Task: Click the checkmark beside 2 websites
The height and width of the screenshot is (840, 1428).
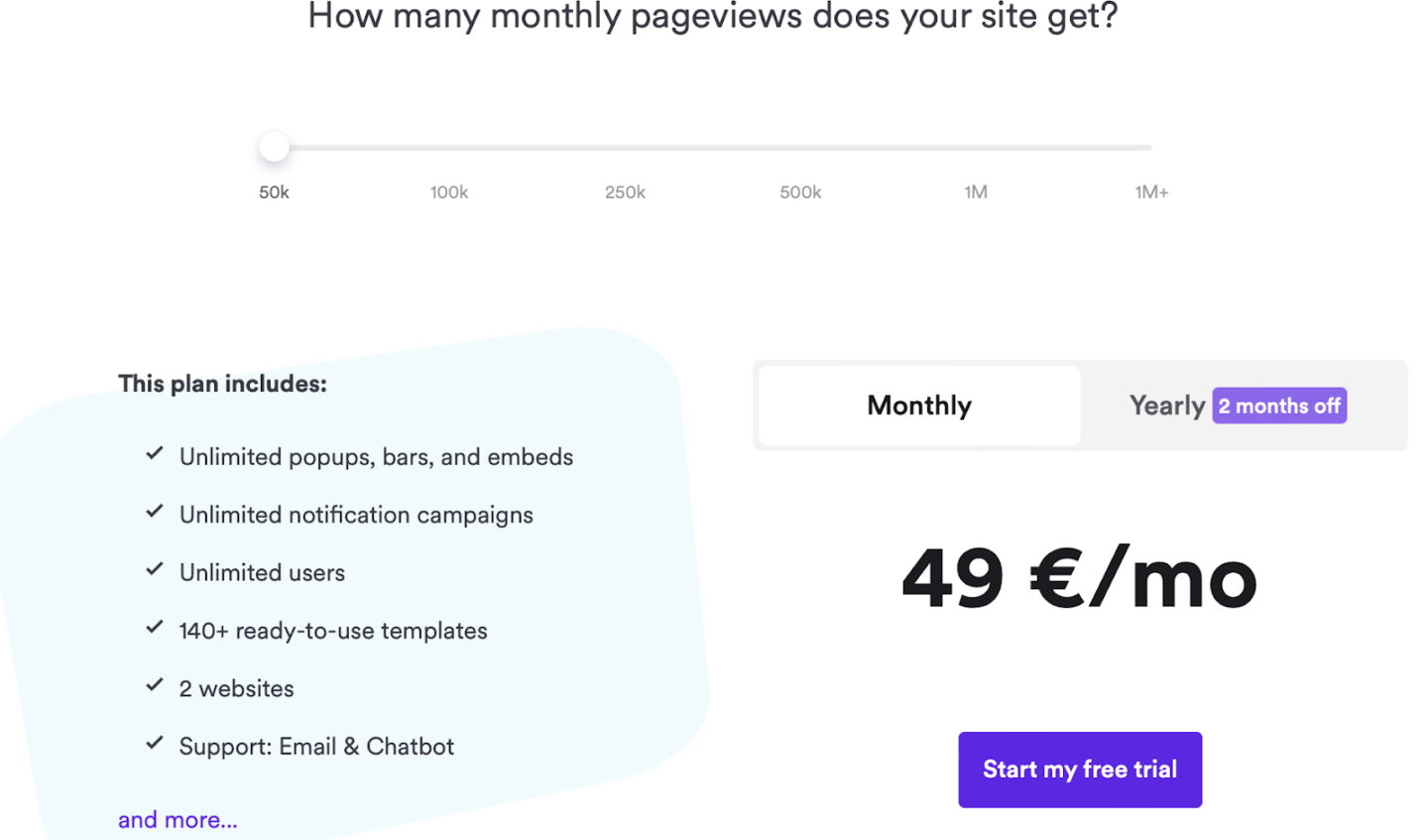Action: point(155,684)
